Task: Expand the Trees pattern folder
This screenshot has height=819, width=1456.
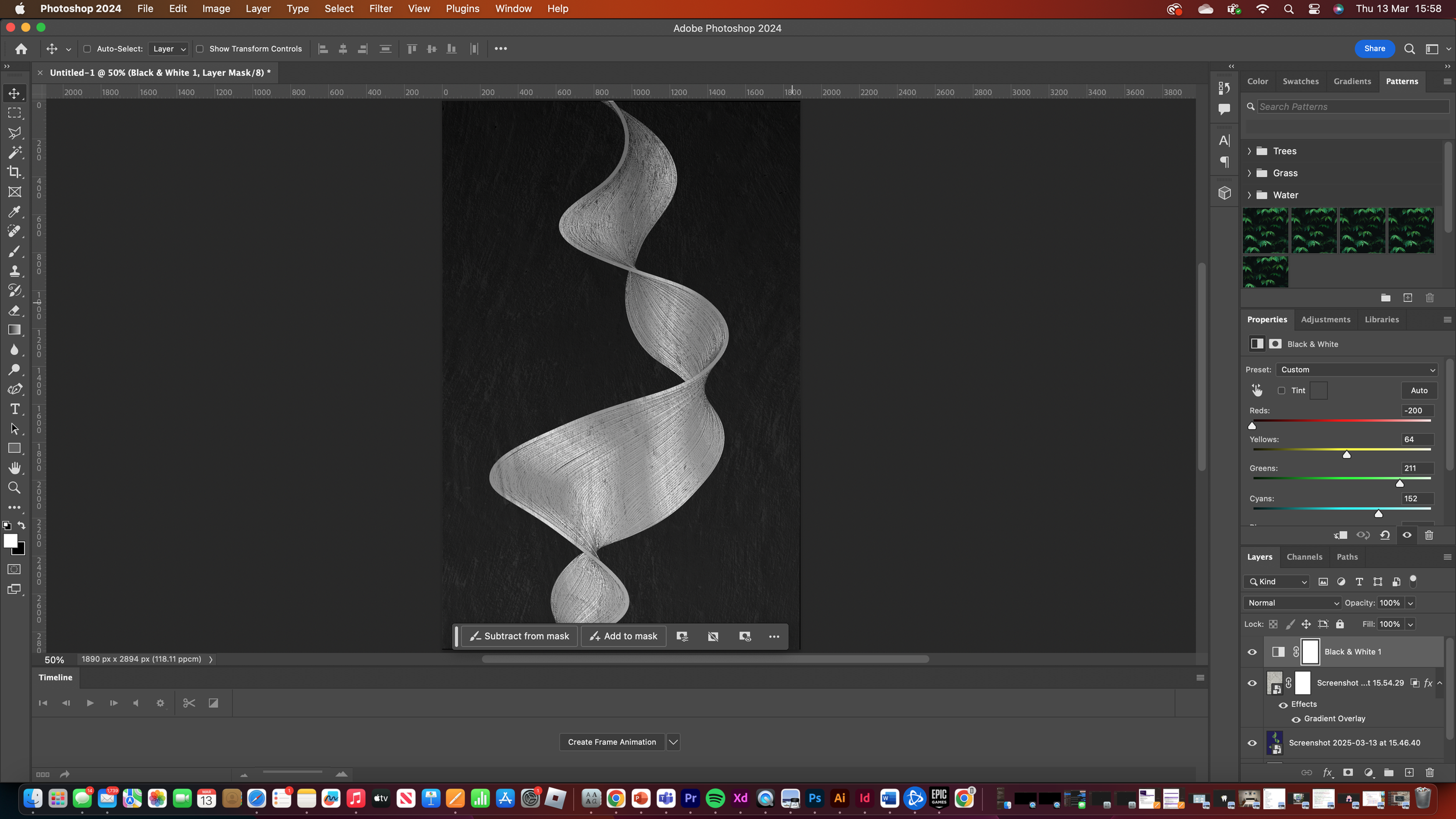Action: (x=1249, y=151)
